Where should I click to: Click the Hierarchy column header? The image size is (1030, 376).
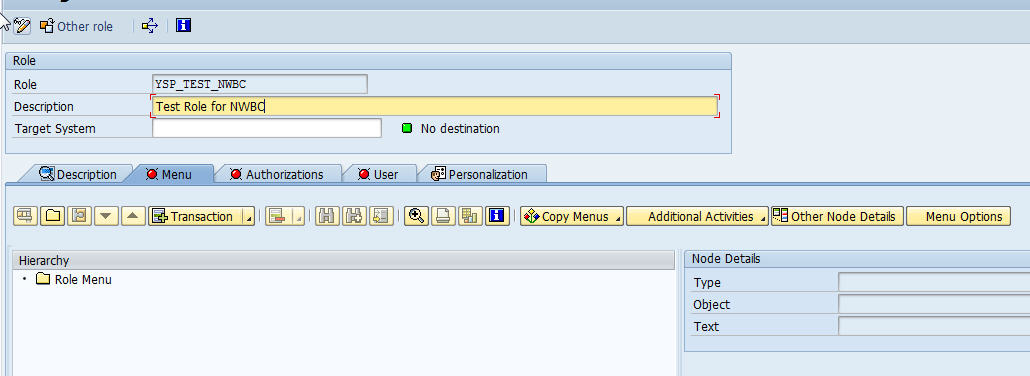[x=344, y=260]
